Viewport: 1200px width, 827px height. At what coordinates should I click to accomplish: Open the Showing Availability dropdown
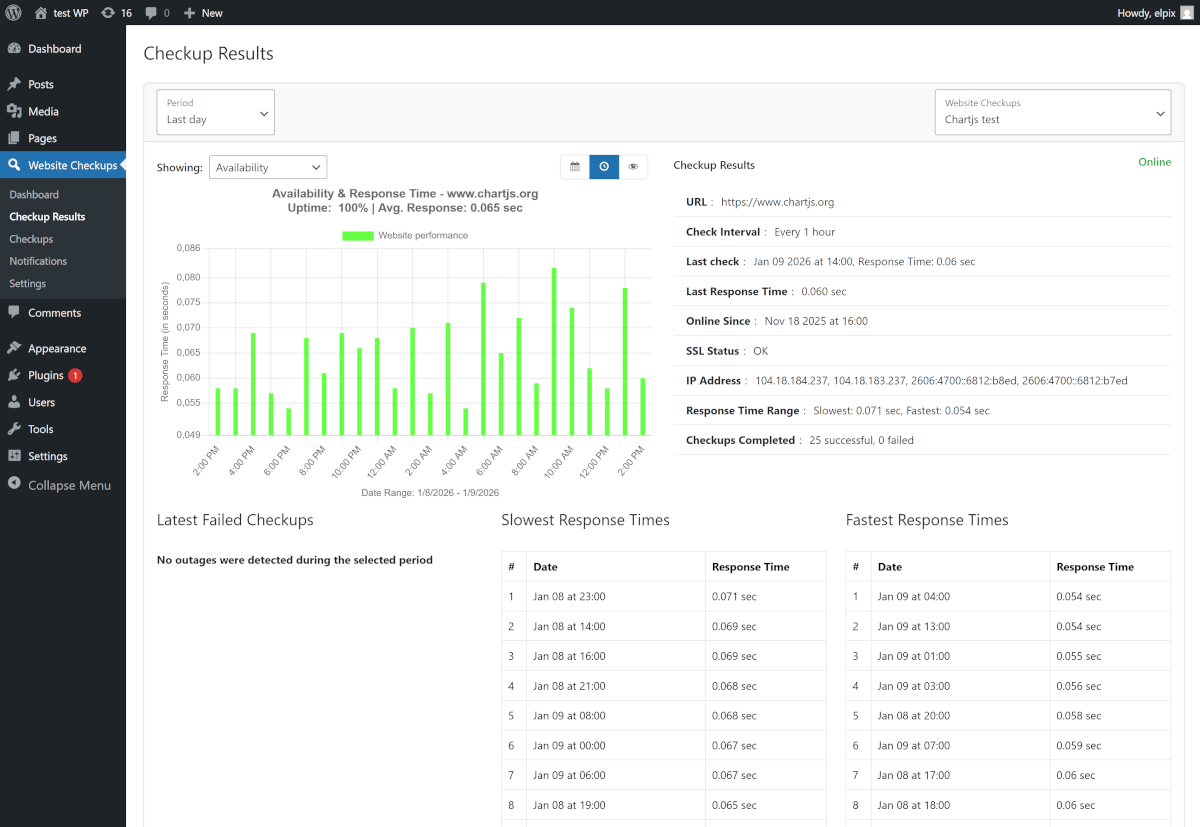click(x=267, y=168)
